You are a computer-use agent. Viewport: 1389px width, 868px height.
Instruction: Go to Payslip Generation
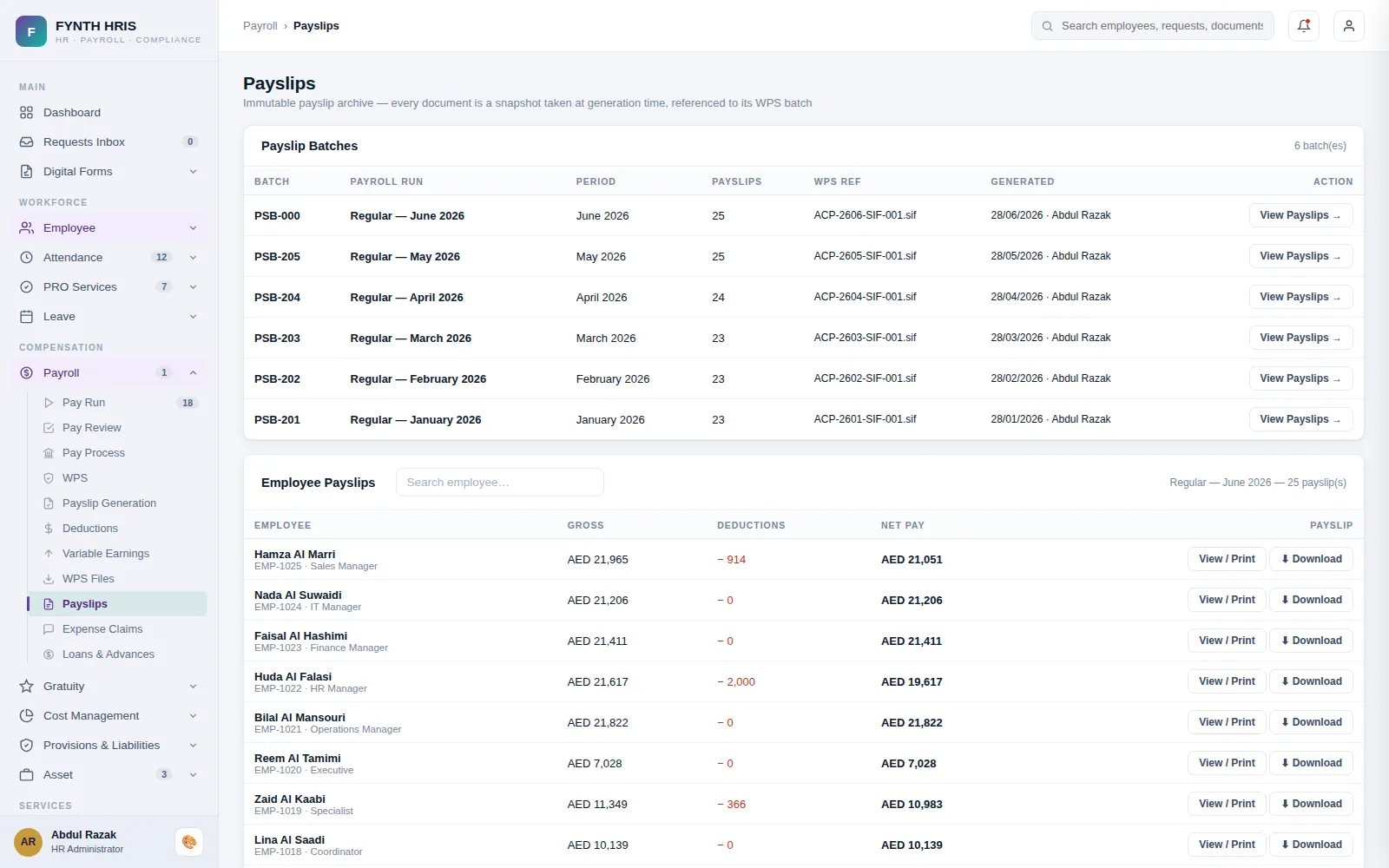(116, 503)
